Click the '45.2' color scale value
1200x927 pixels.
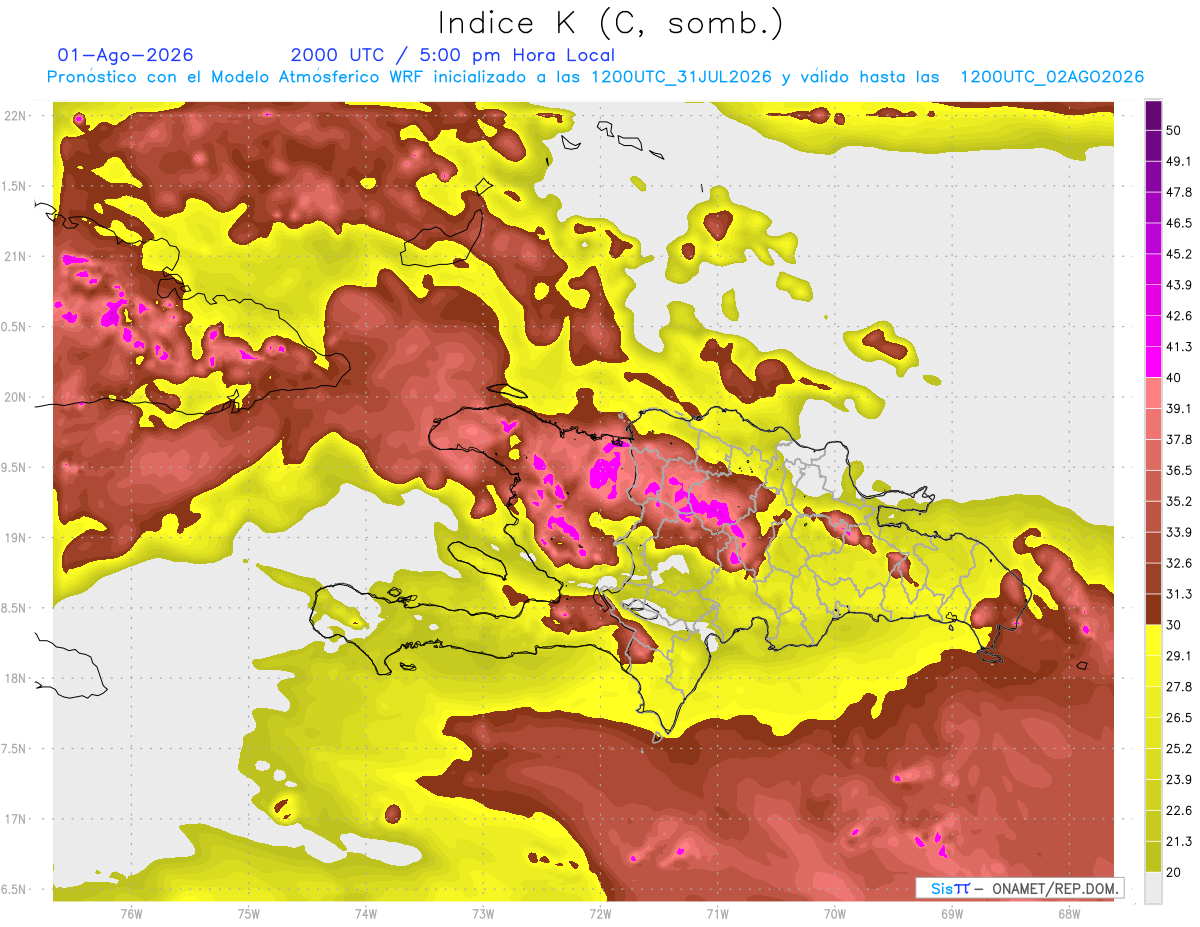pyautogui.click(x=1178, y=254)
